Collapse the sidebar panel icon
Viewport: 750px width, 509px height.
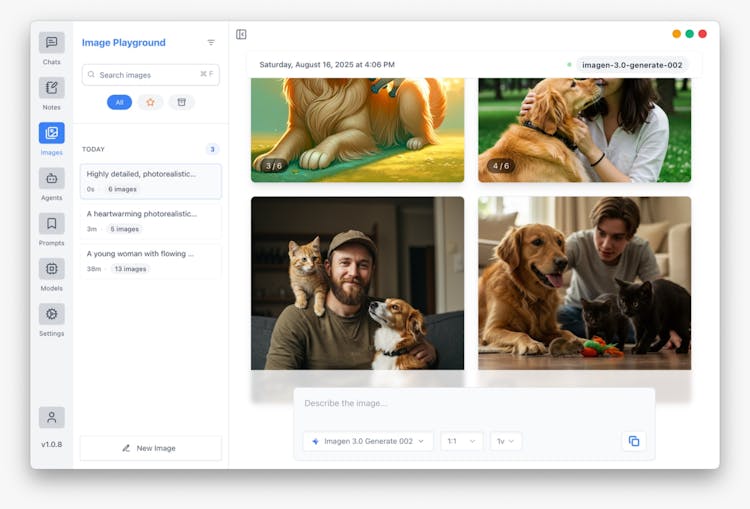pyautogui.click(x=241, y=35)
